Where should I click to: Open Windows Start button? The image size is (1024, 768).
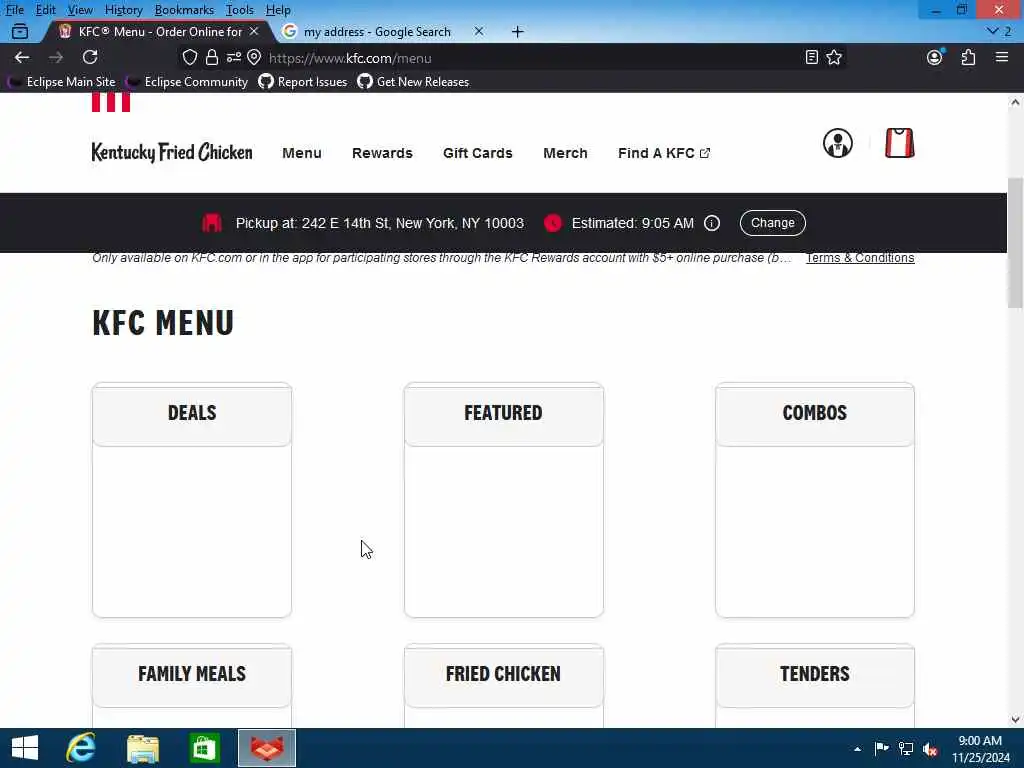click(25, 748)
